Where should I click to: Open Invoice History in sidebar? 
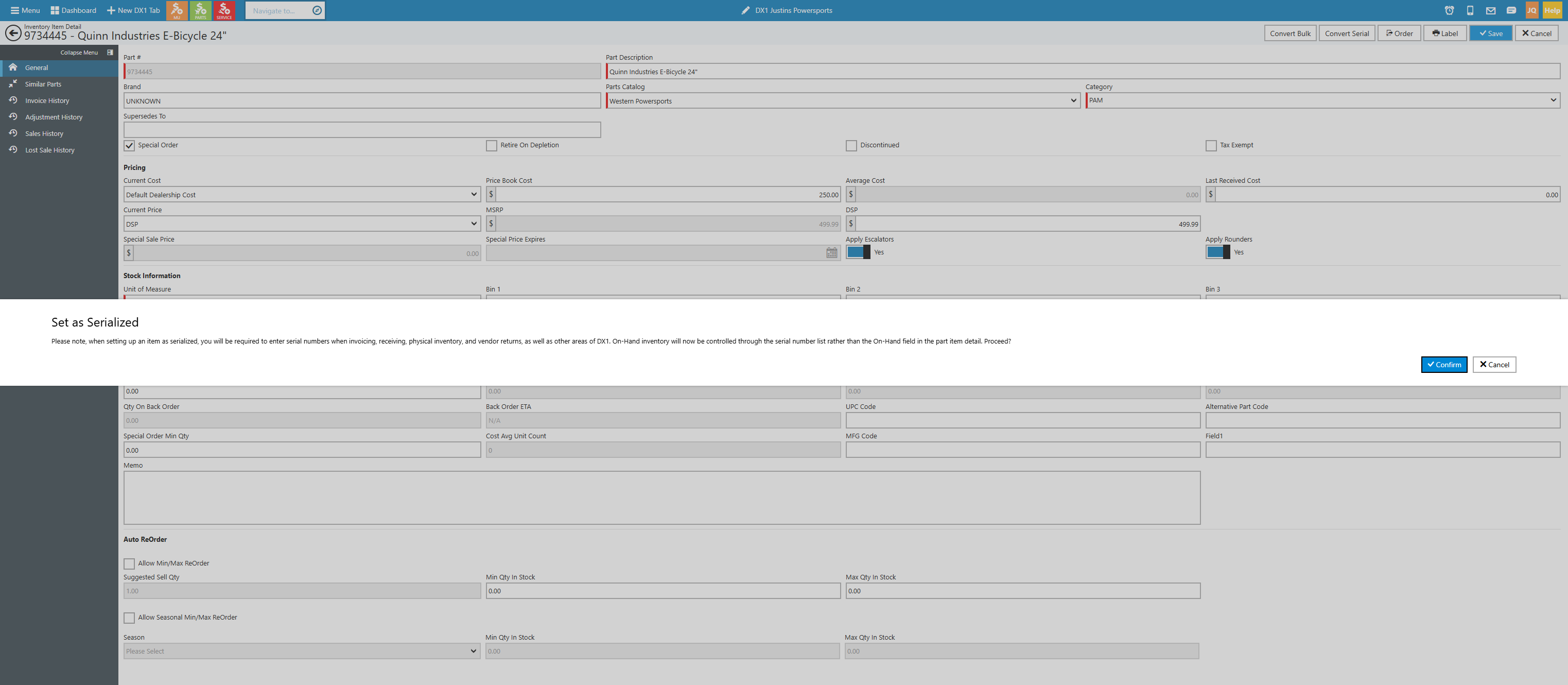coord(59,100)
